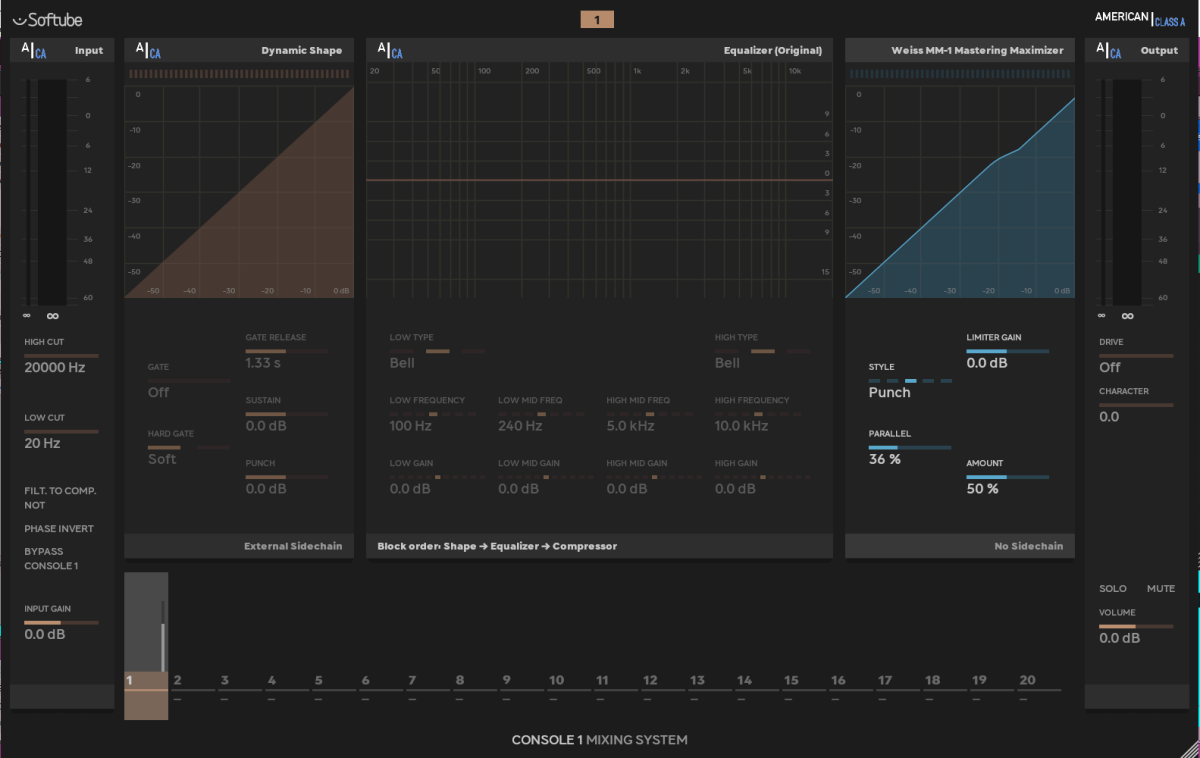The image size is (1200, 758).
Task: Click the Output section A|CA icon
Action: click(x=1109, y=50)
